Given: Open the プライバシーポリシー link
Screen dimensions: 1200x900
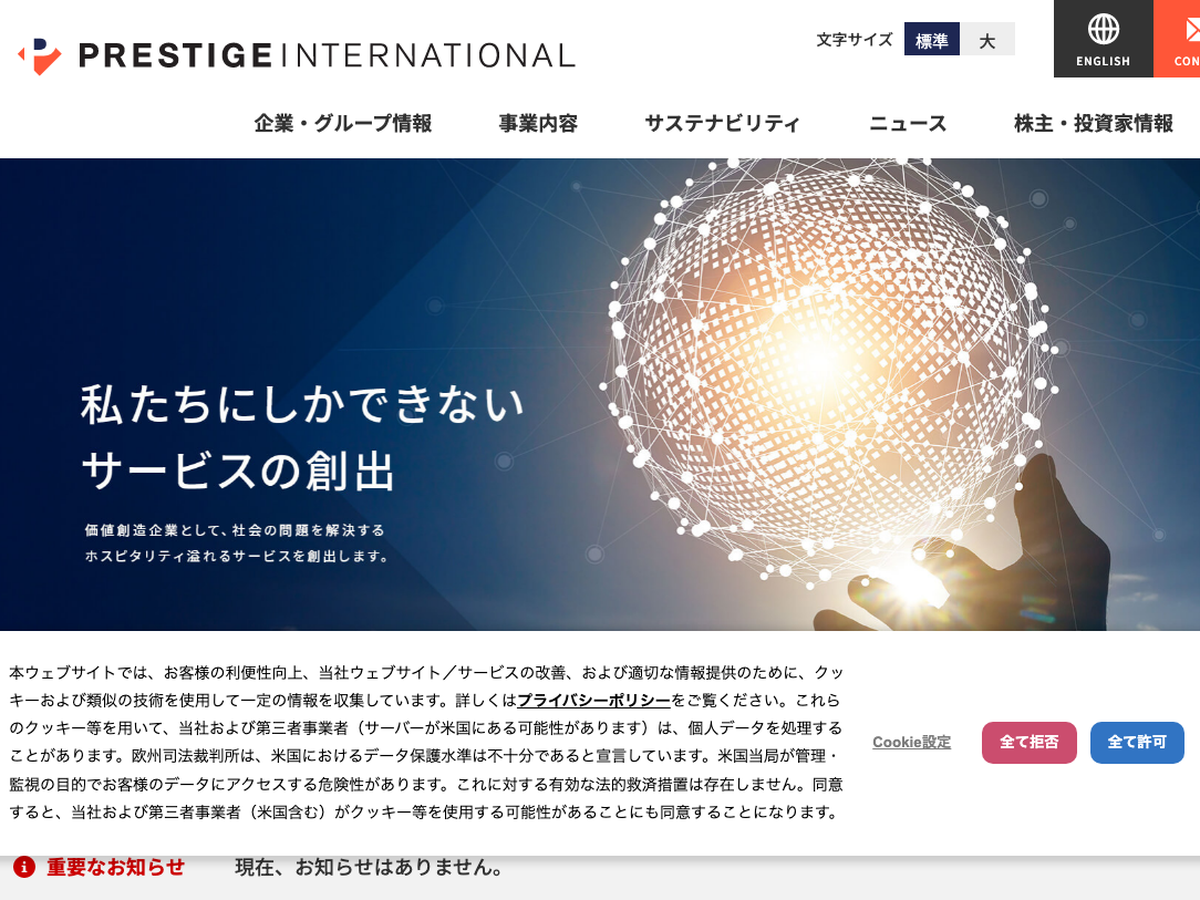Looking at the screenshot, I should 594,700.
